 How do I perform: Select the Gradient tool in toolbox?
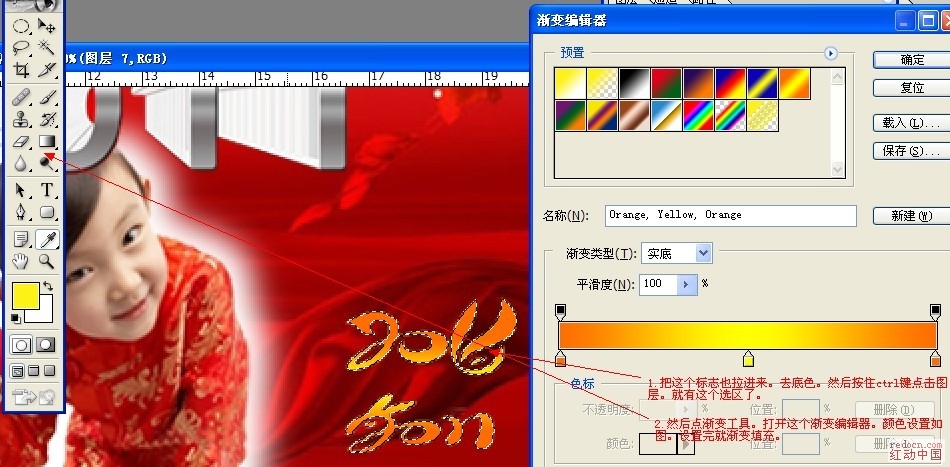46,141
